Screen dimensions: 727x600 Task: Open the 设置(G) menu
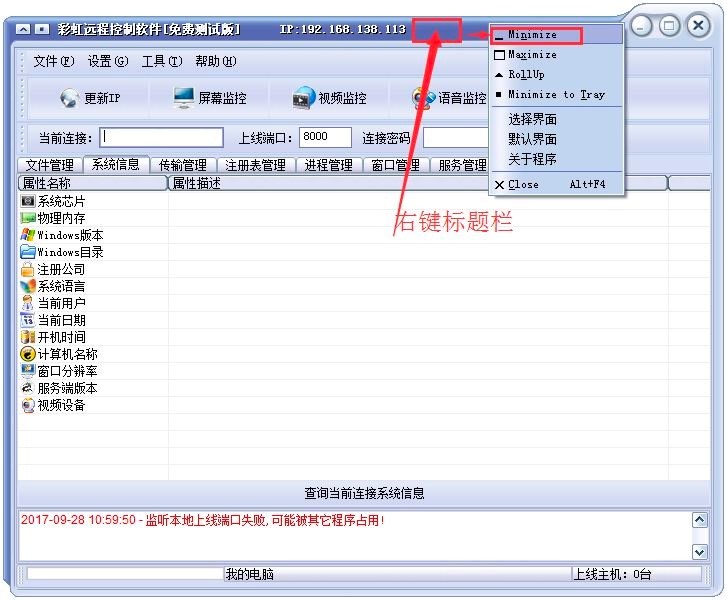(108, 61)
